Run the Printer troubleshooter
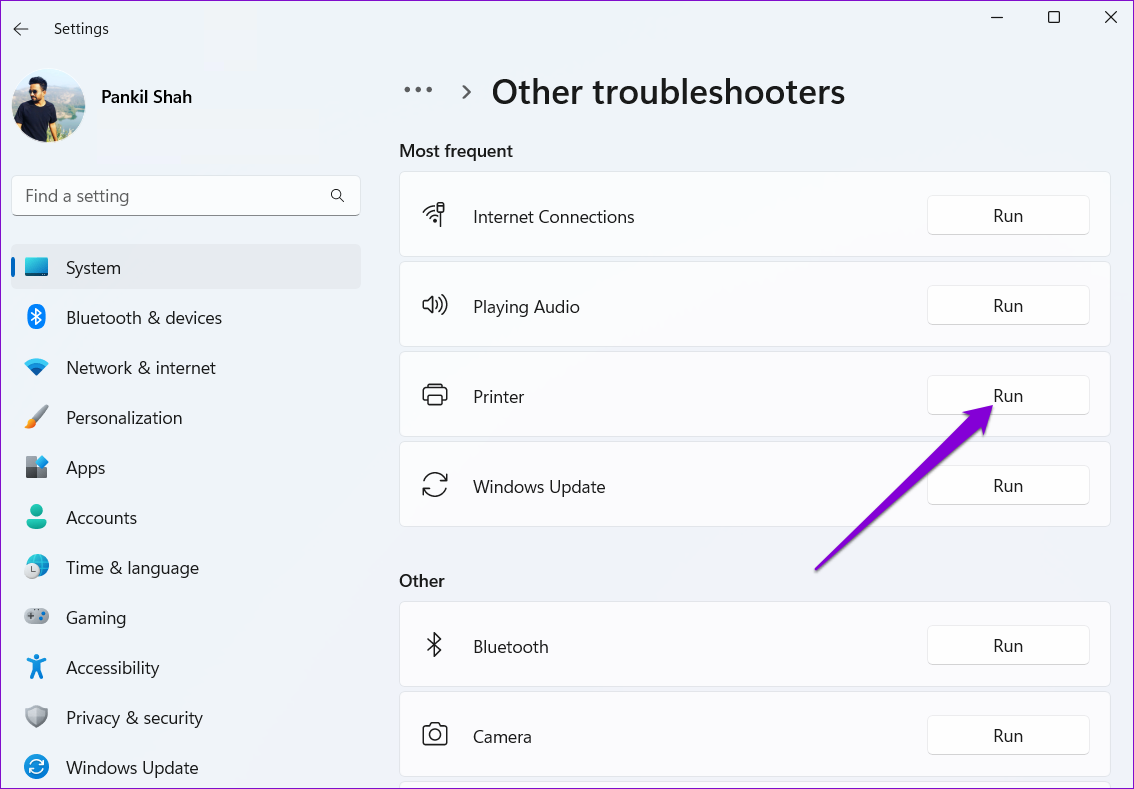This screenshot has height=789, width=1134. point(1007,396)
